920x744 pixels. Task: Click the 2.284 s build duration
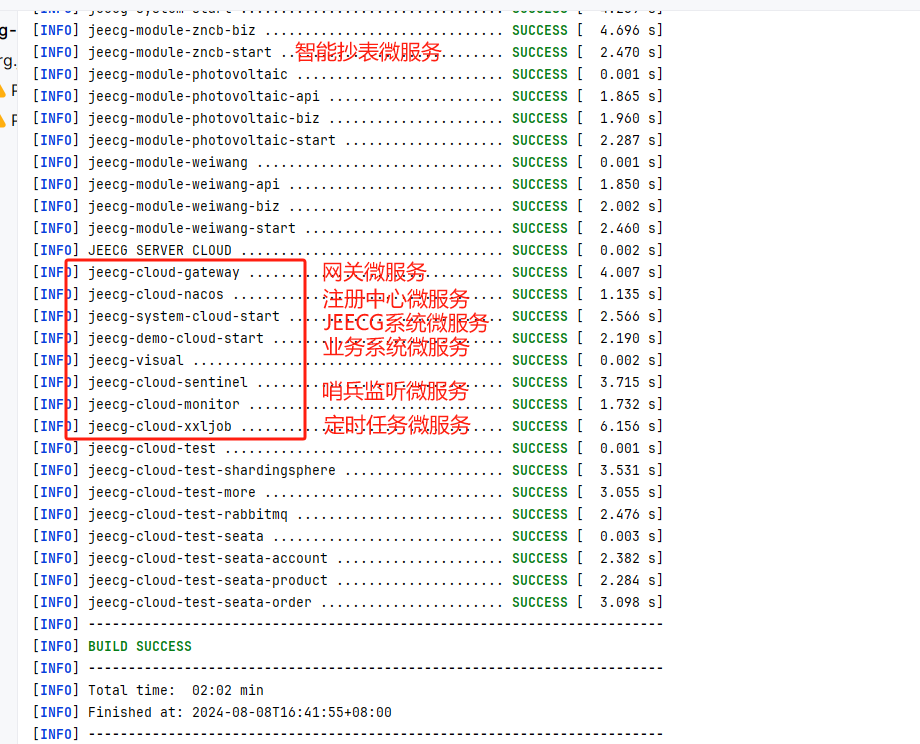click(628, 580)
